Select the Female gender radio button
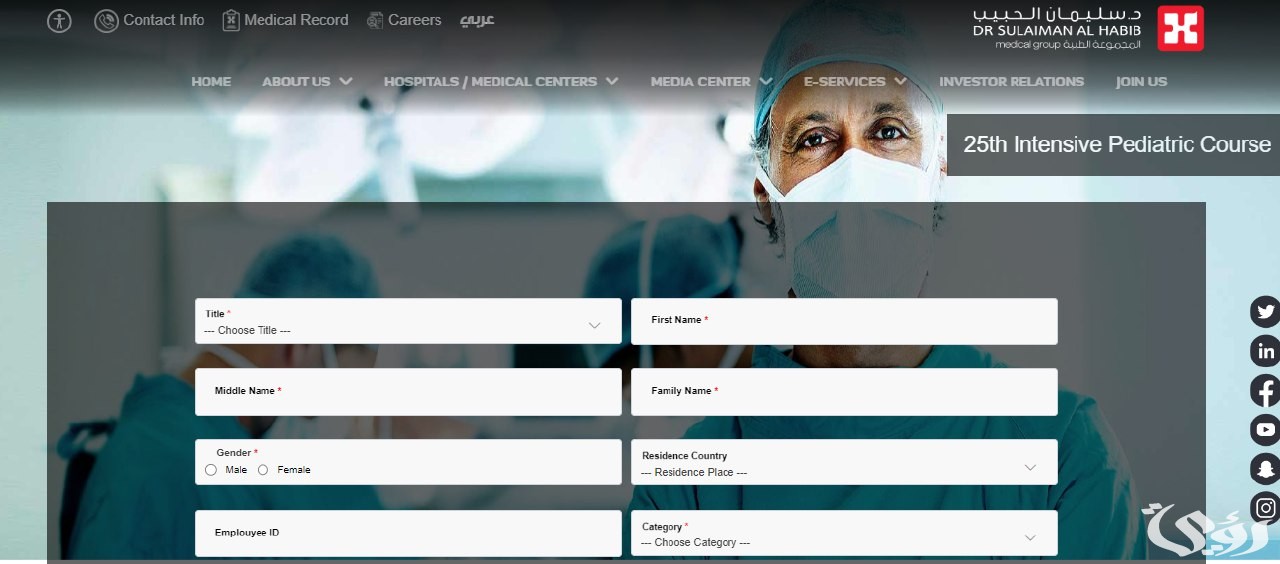 click(x=263, y=470)
